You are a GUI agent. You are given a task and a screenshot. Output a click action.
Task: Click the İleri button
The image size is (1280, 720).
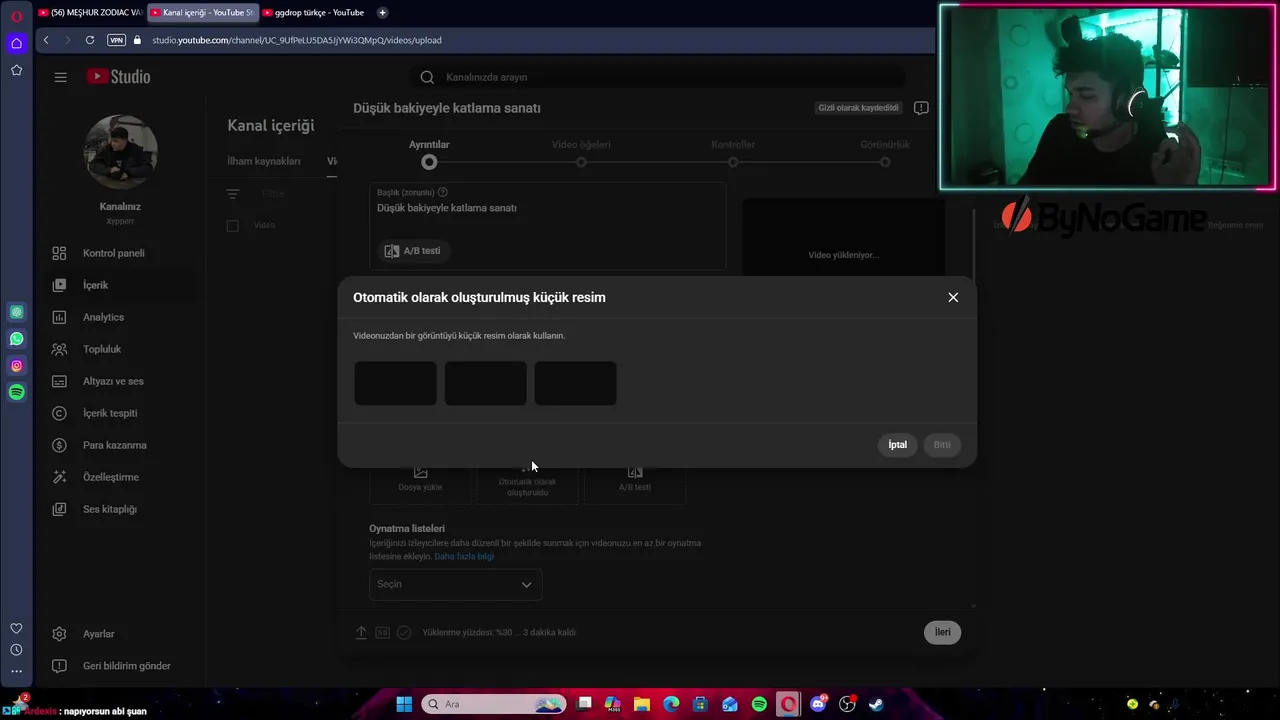(x=942, y=632)
